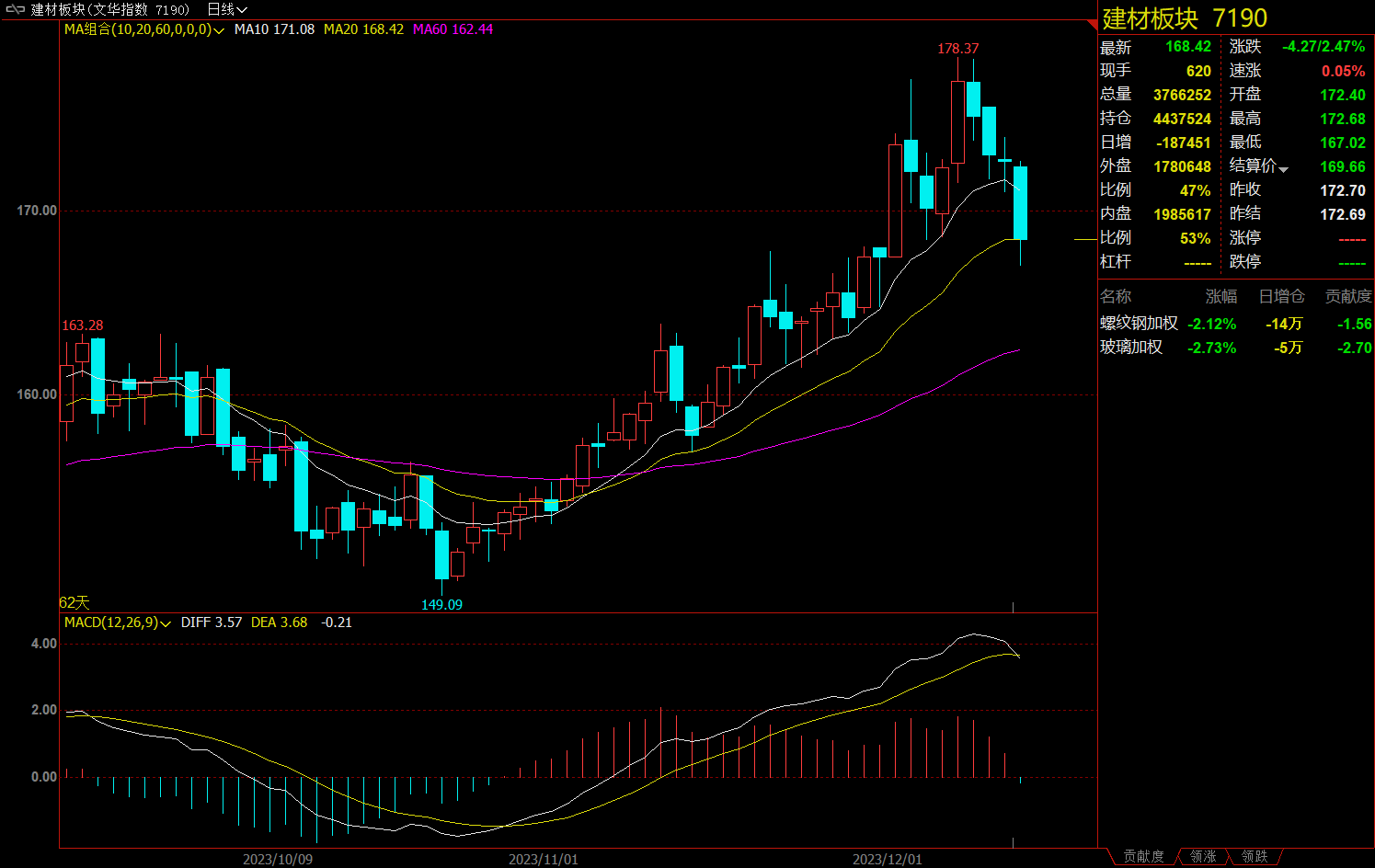
Task: Click the 昨收 value 172.70
Action: [1343, 190]
